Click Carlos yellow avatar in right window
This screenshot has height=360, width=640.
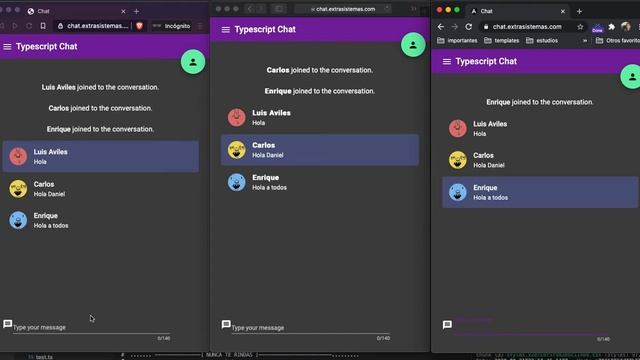pos(458,160)
